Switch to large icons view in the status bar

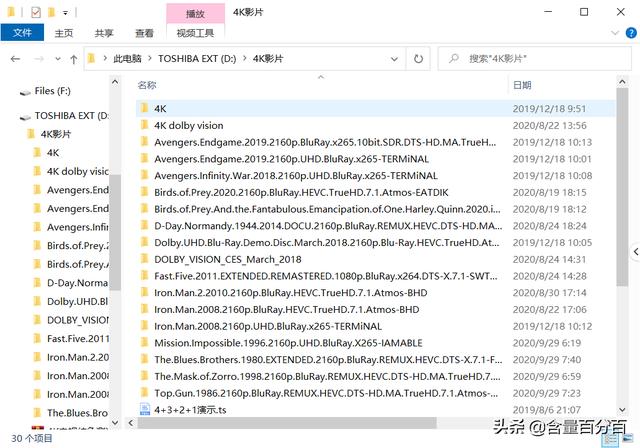(x=627, y=439)
